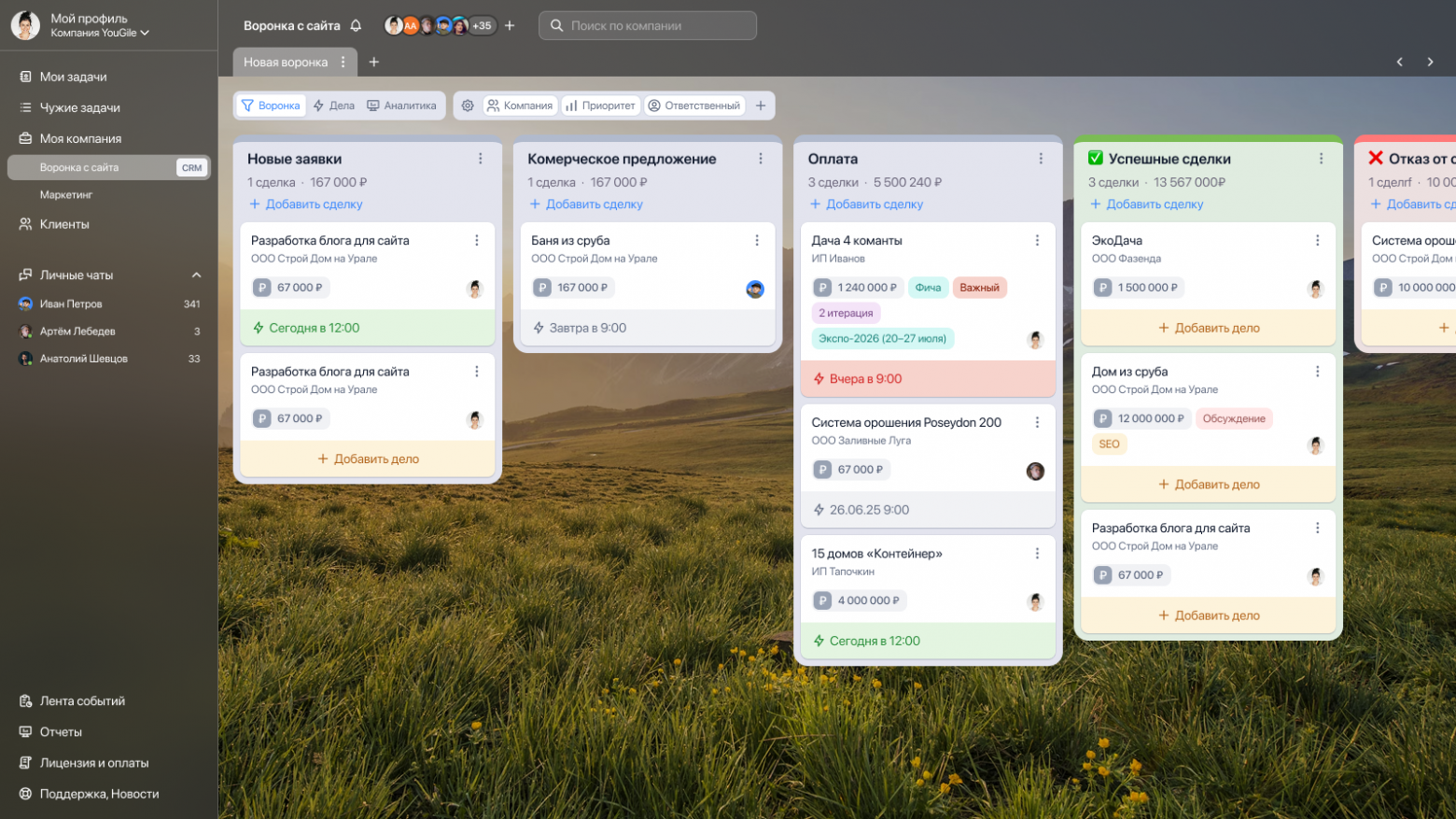The width and height of the screenshot is (1456, 819).
Task: Open the Лента событий sidebar item
Action: [82, 701]
